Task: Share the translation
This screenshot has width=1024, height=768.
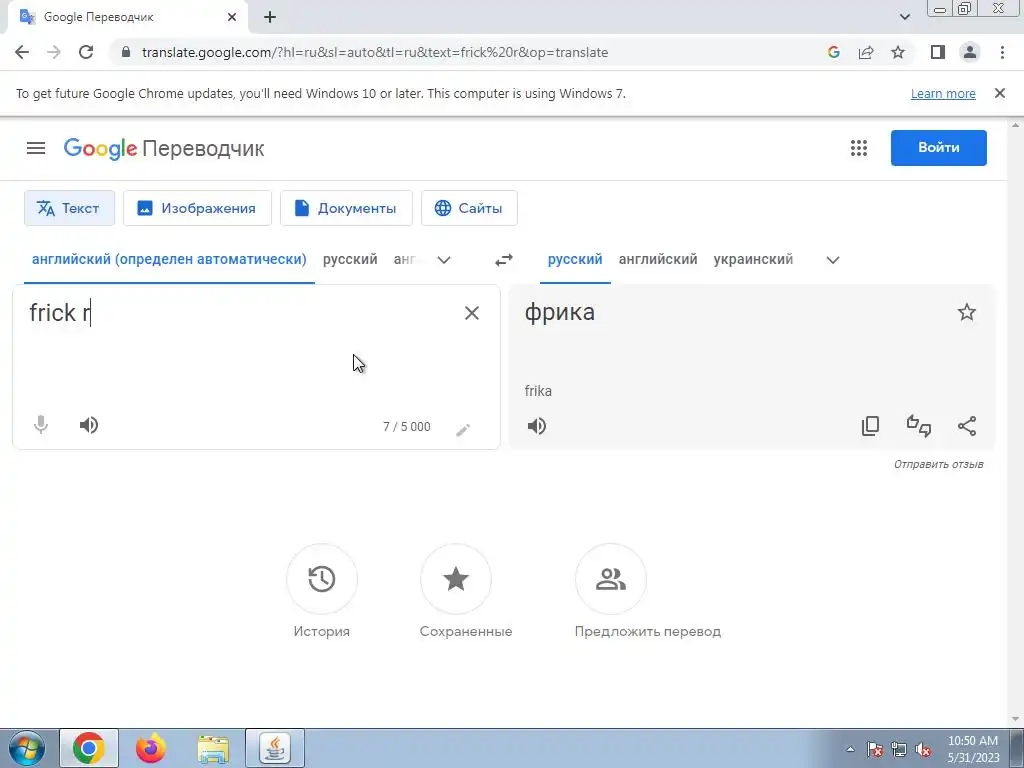Action: tap(967, 426)
